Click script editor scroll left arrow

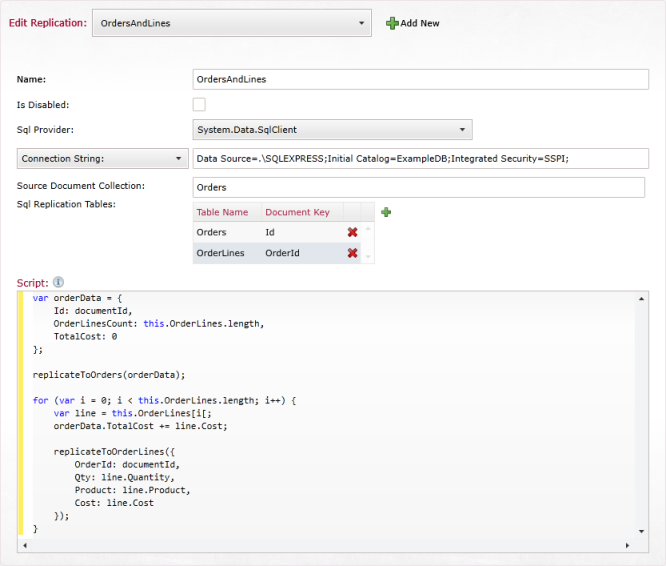pyautogui.click(x=25, y=545)
